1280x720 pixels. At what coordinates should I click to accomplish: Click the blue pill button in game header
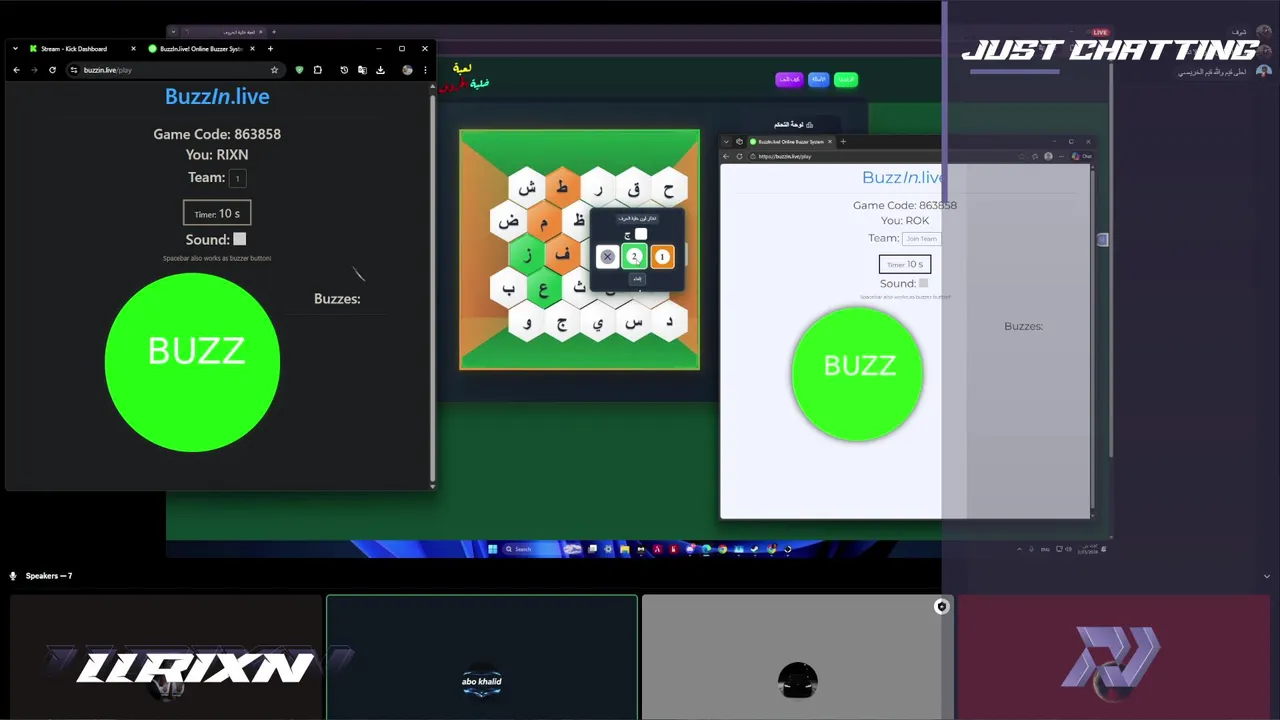click(x=818, y=79)
